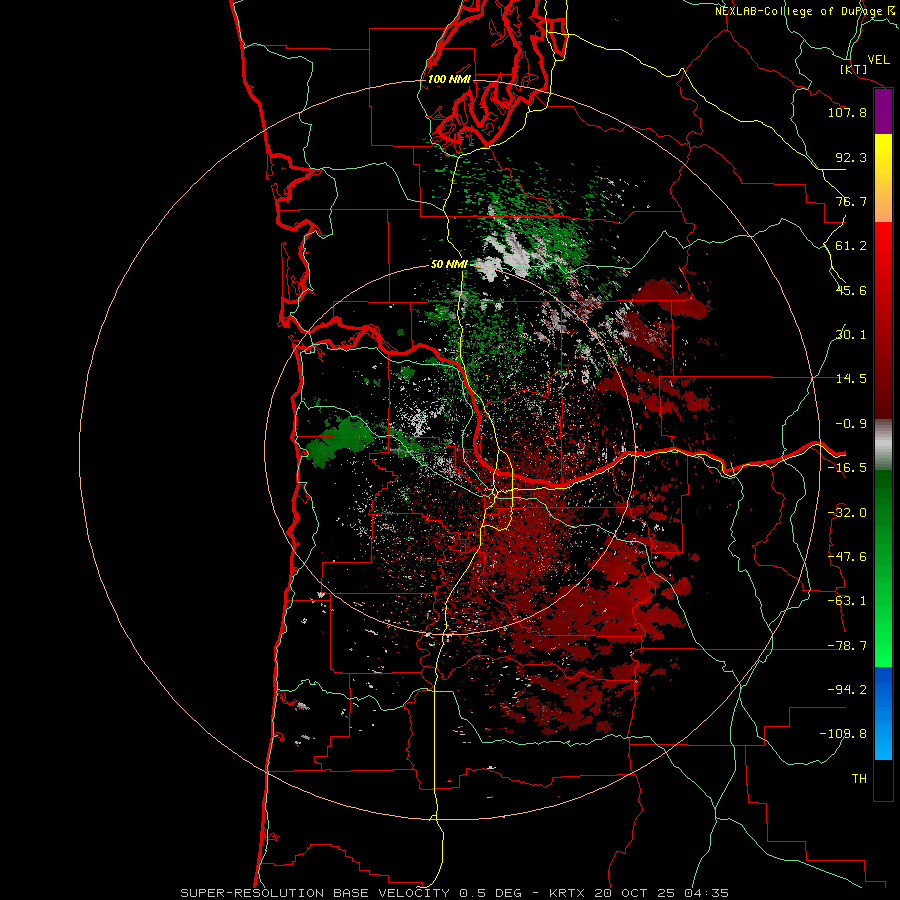Pick the purple segment of the velocity scale
The image size is (900, 900).
[883, 111]
